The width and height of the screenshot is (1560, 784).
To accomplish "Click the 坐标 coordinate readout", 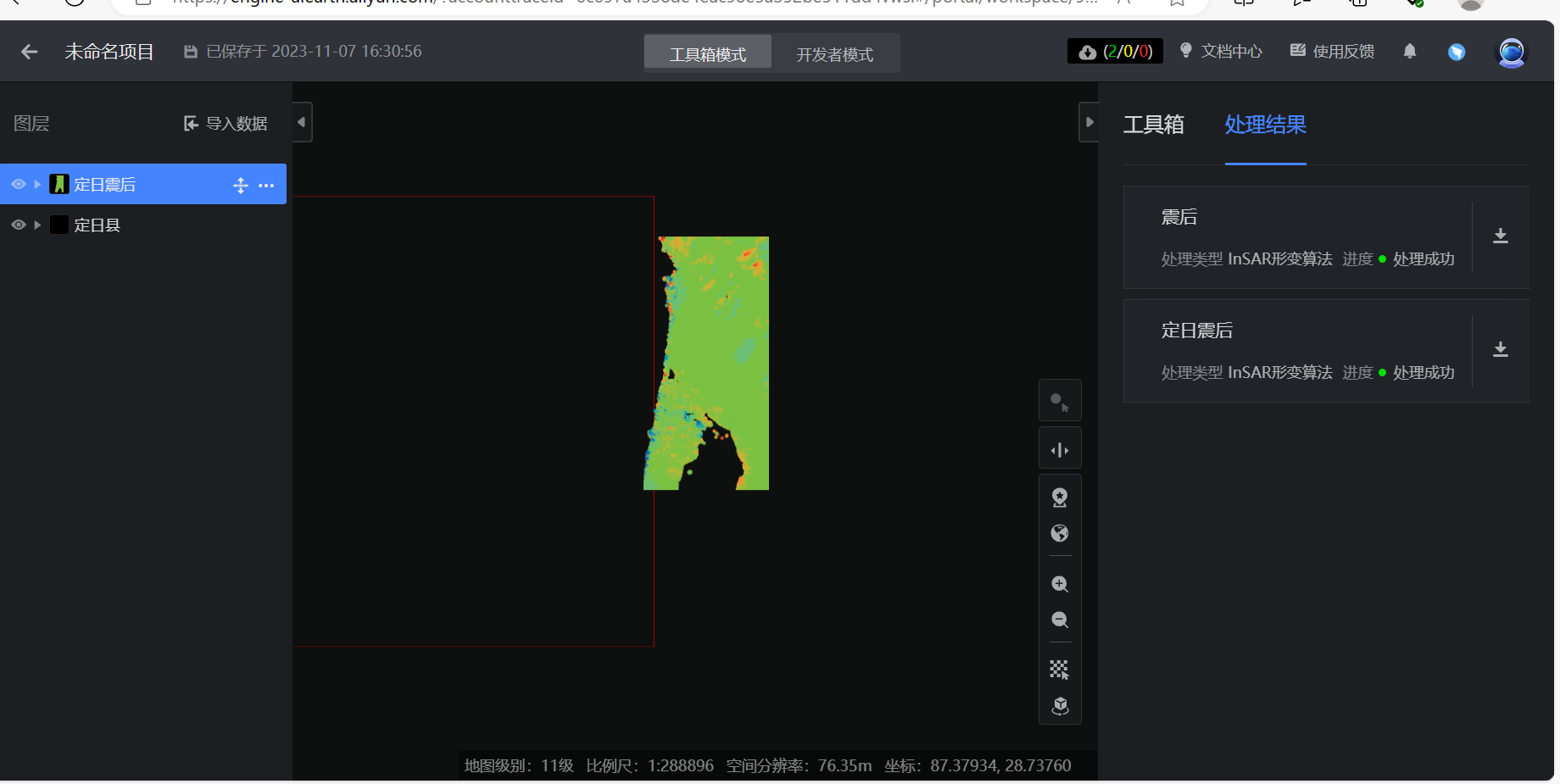I will tap(978, 766).
